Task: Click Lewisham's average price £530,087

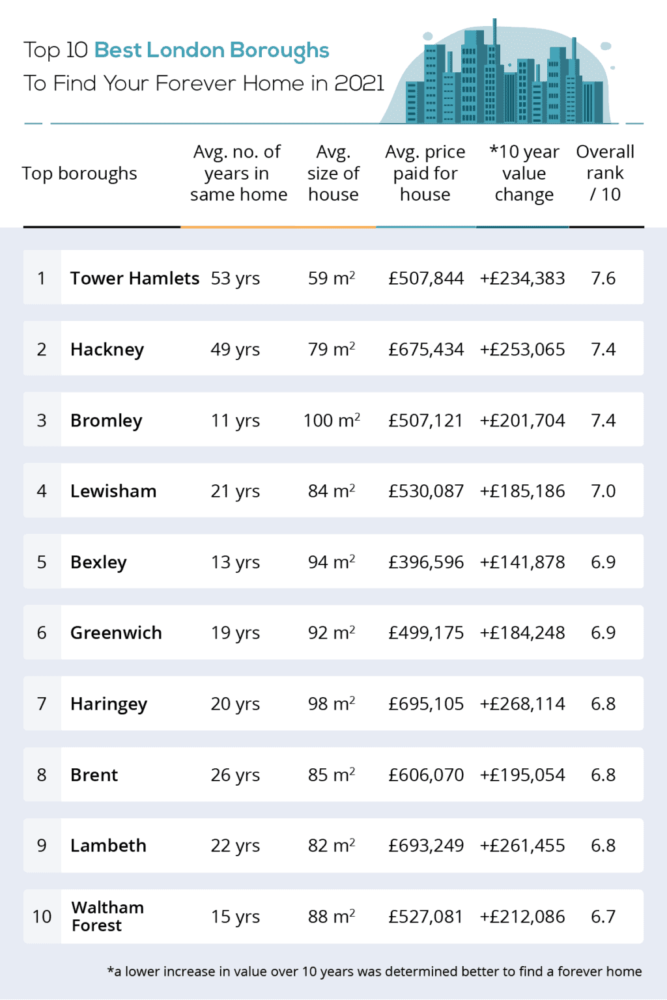Action: (426, 491)
